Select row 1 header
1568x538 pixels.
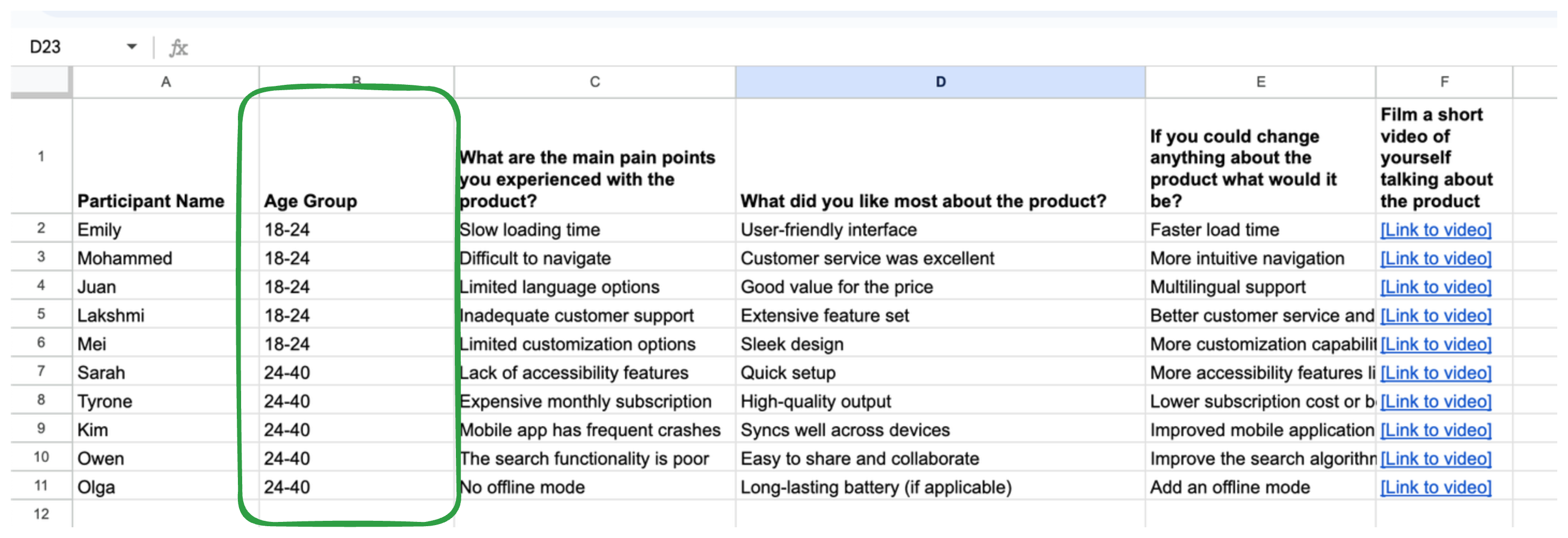tap(41, 156)
